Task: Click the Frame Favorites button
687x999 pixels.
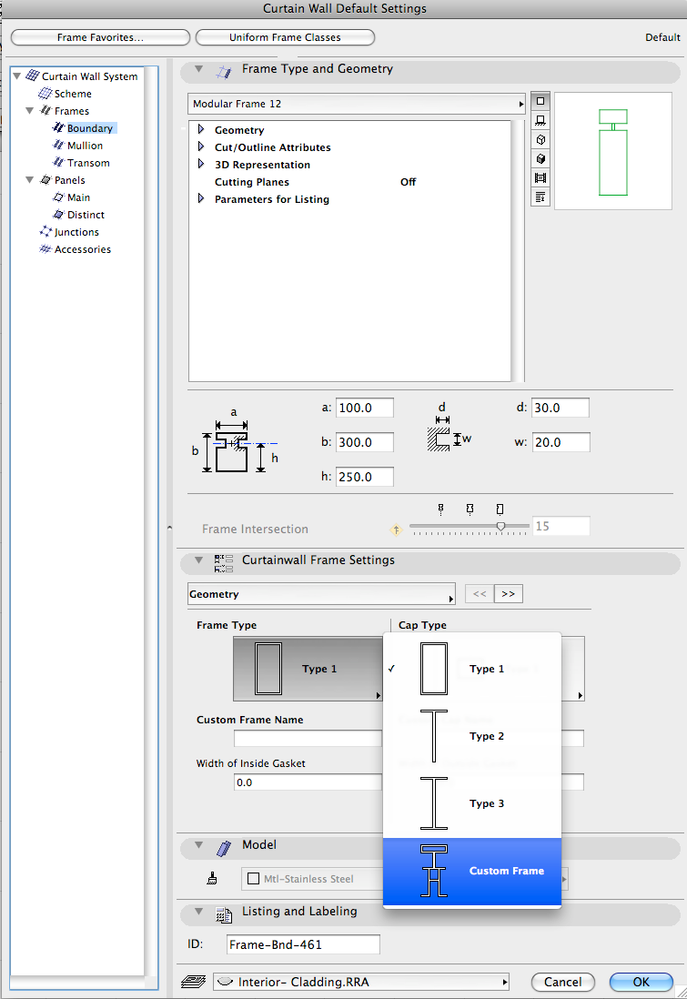Action: pyautogui.click(x=101, y=38)
